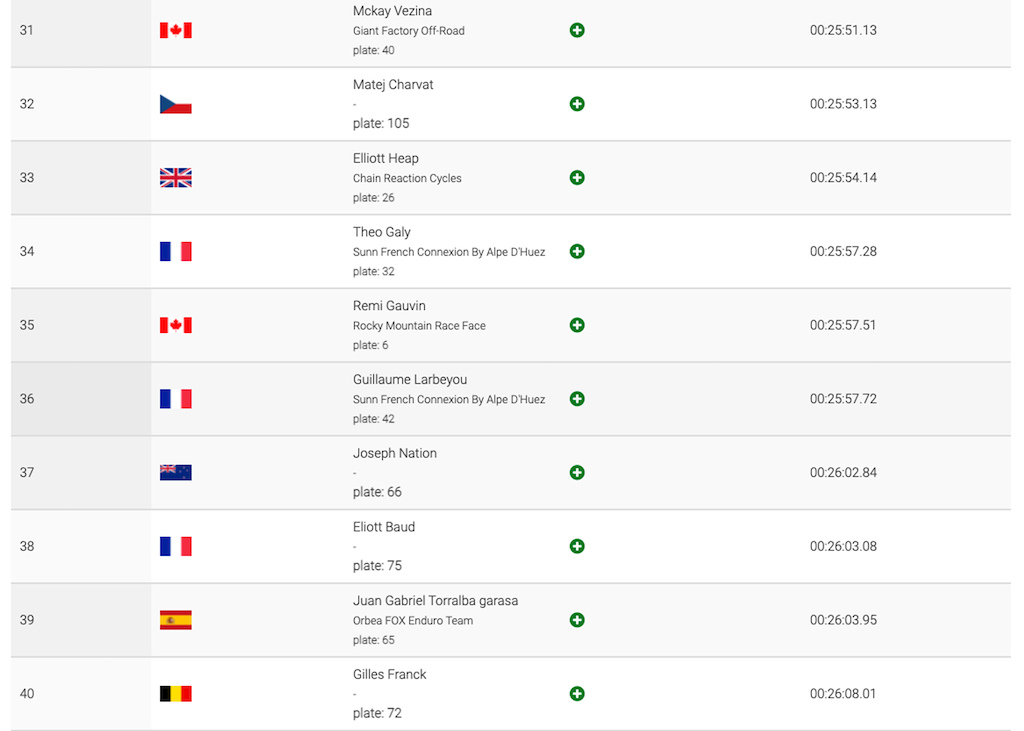The height and width of the screenshot is (731, 1024).
Task: Click the UK flag in Elliott Heap's row
Action: [176, 178]
